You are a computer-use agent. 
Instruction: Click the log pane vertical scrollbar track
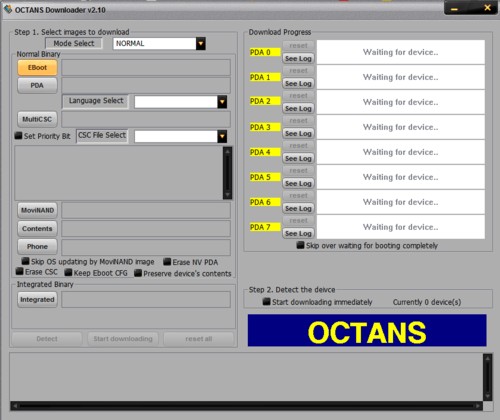click(x=487, y=378)
